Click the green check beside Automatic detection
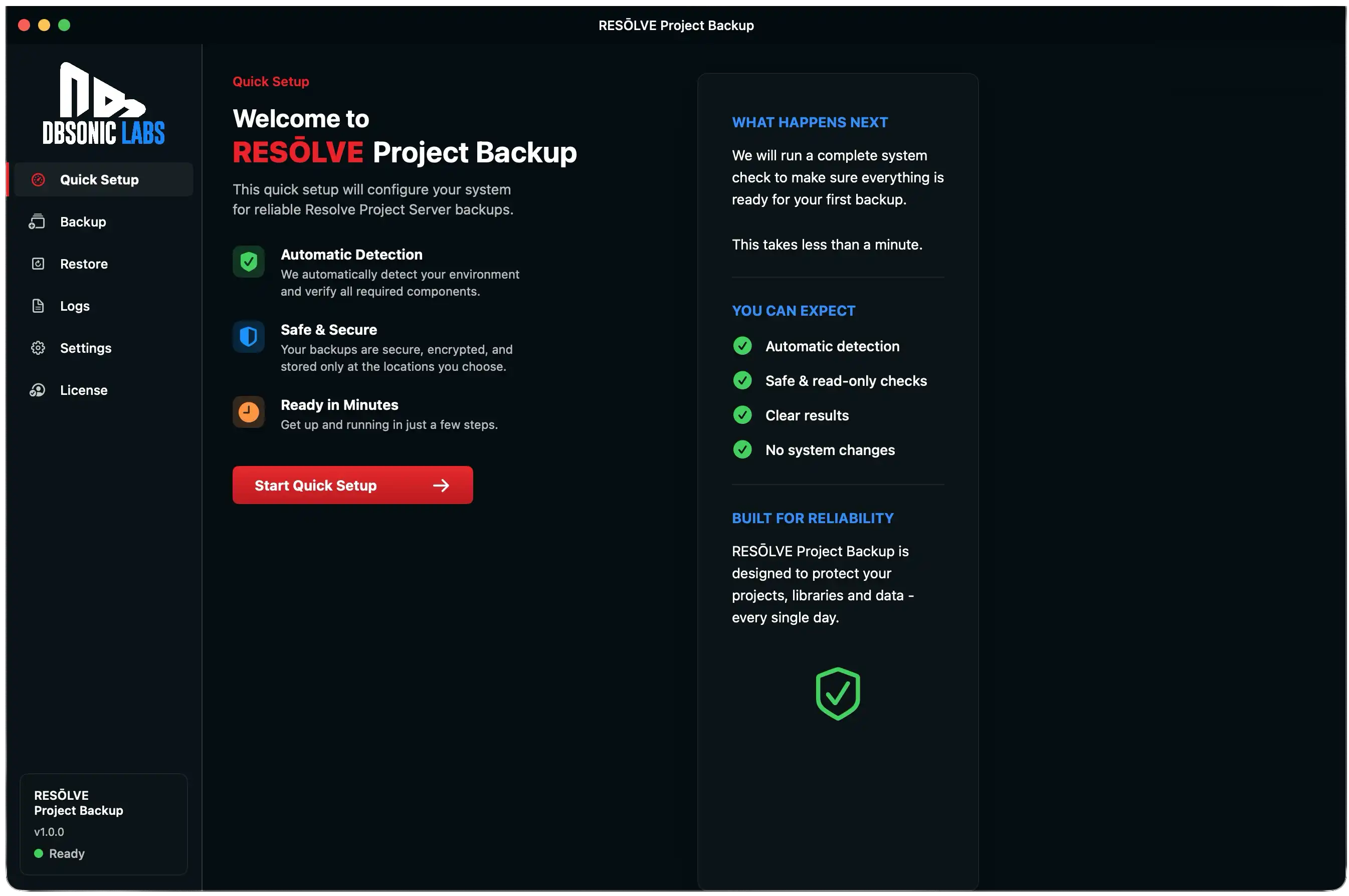 click(x=742, y=346)
